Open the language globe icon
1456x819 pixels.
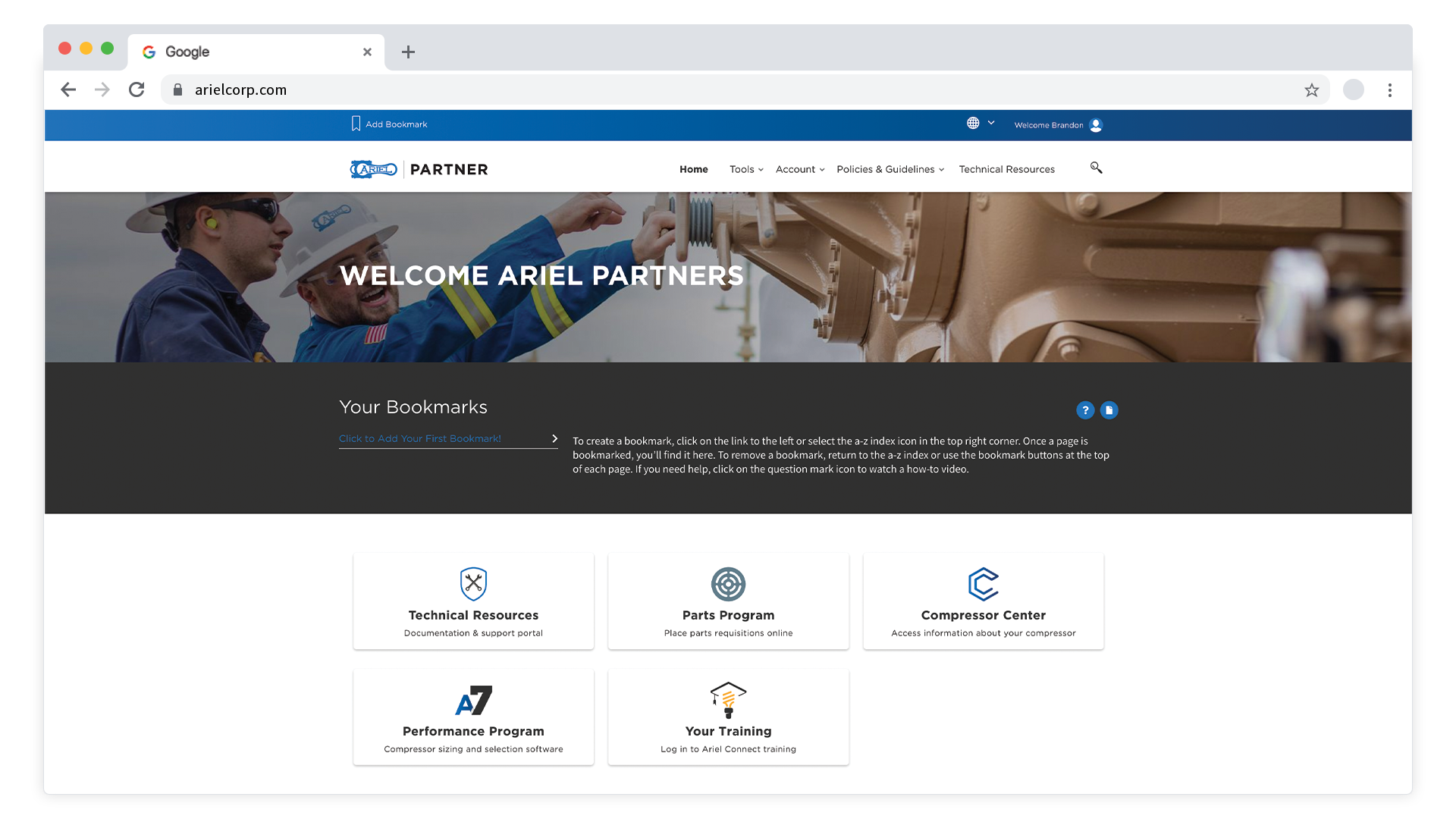point(973,123)
